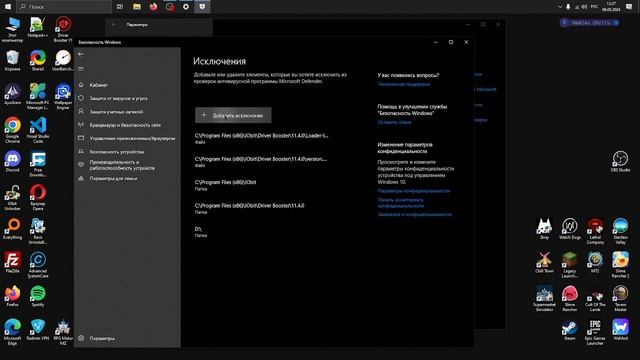Viewport: 640px width, 360px height.
Task: Launch Lethal Company desktop shortcut
Action: point(595,231)
